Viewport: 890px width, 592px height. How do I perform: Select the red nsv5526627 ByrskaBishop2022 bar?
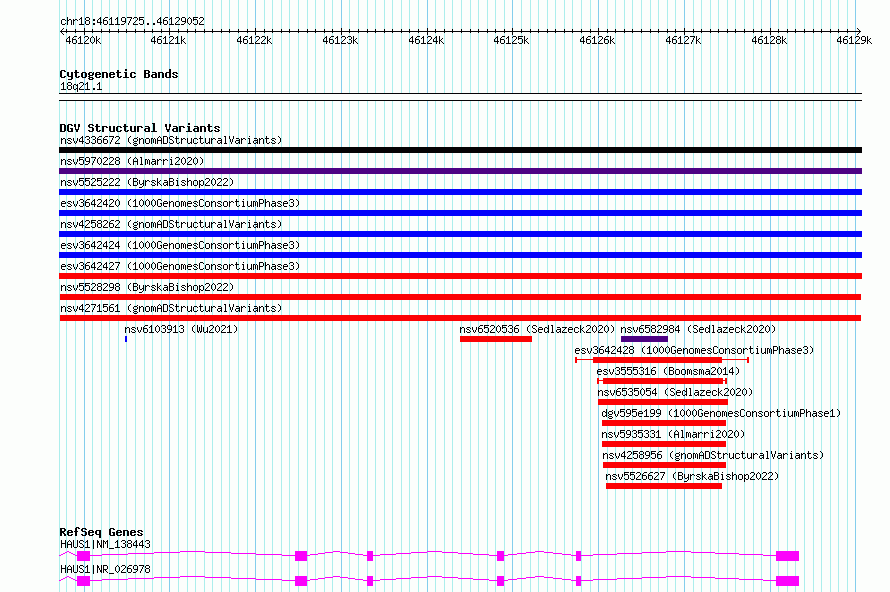664,486
